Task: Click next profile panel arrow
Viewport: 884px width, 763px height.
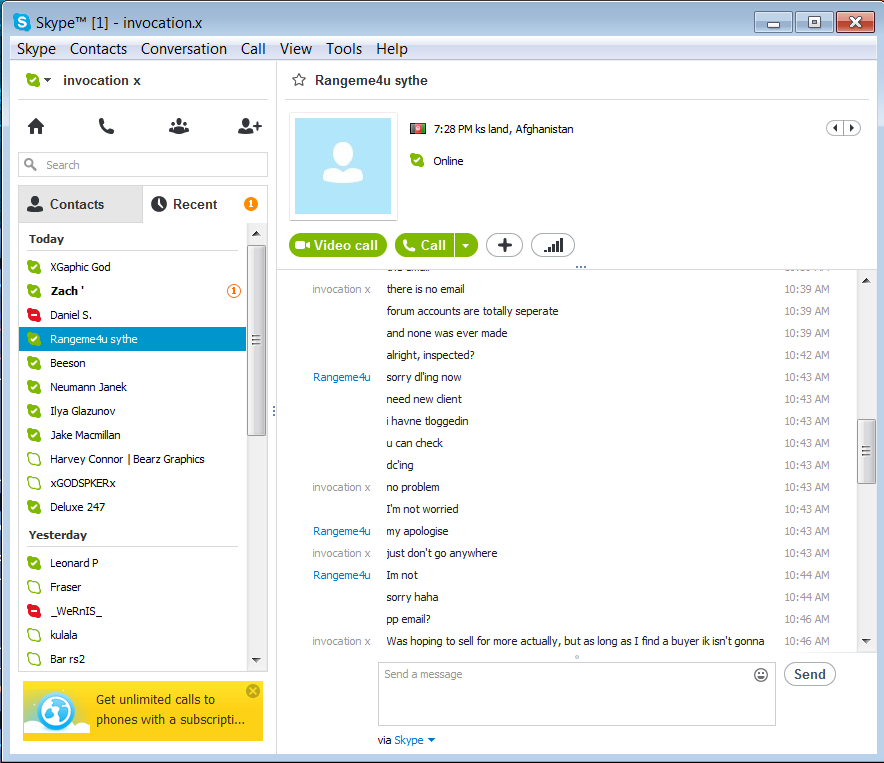Action: (x=852, y=128)
